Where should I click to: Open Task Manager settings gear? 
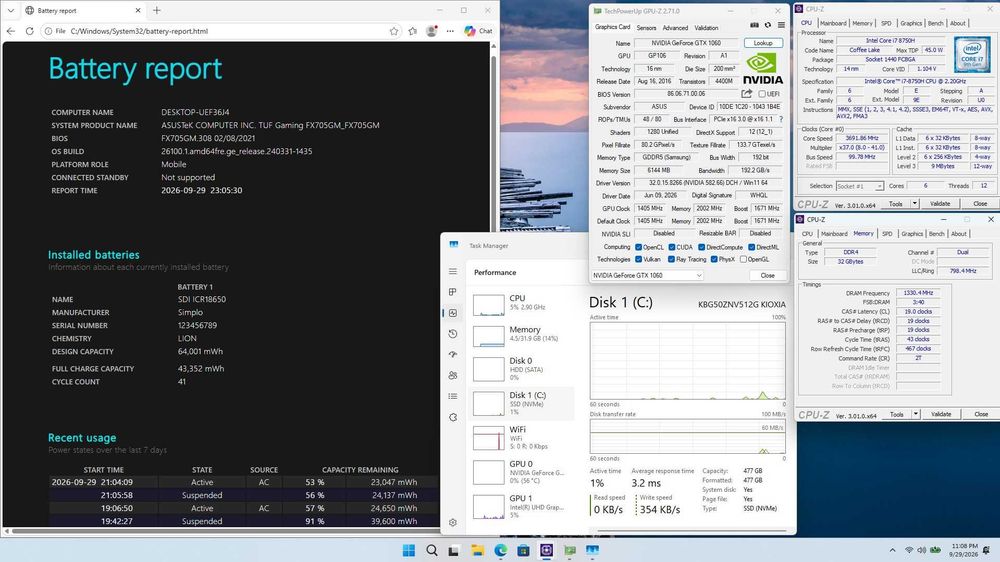click(x=453, y=522)
